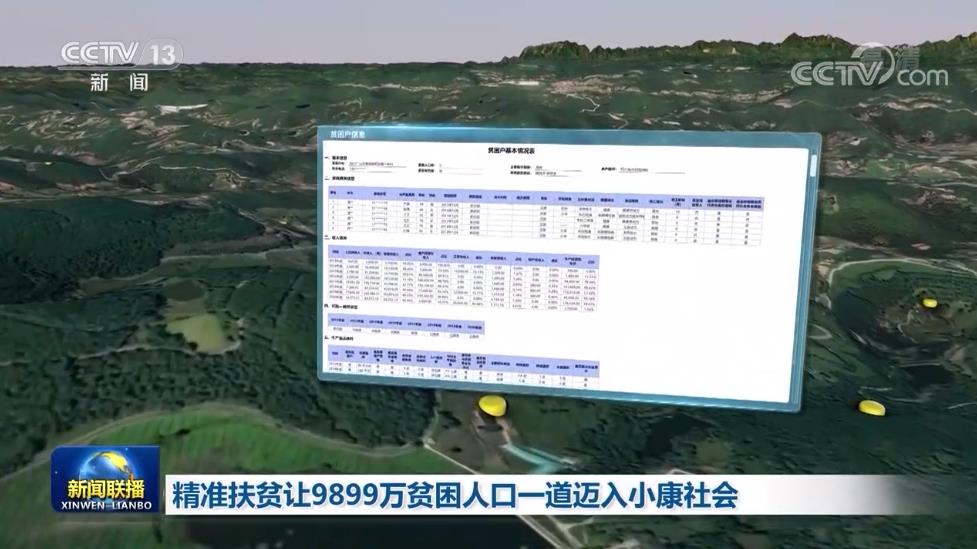Click the CCTV.com watermark logo
This screenshot has height=549, width=977.
tap(868, 70)
